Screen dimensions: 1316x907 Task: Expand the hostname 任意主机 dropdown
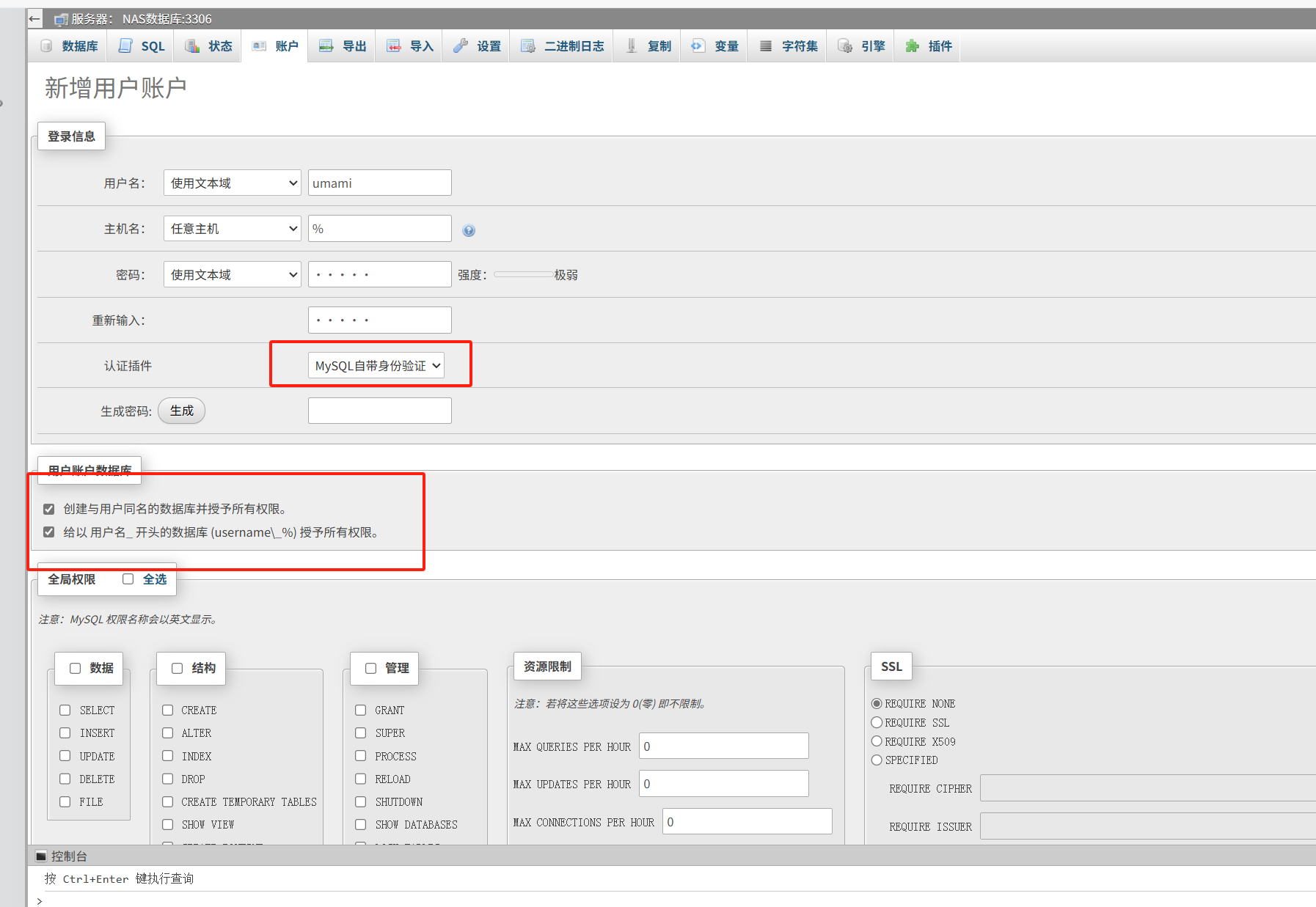click(232, 229)
